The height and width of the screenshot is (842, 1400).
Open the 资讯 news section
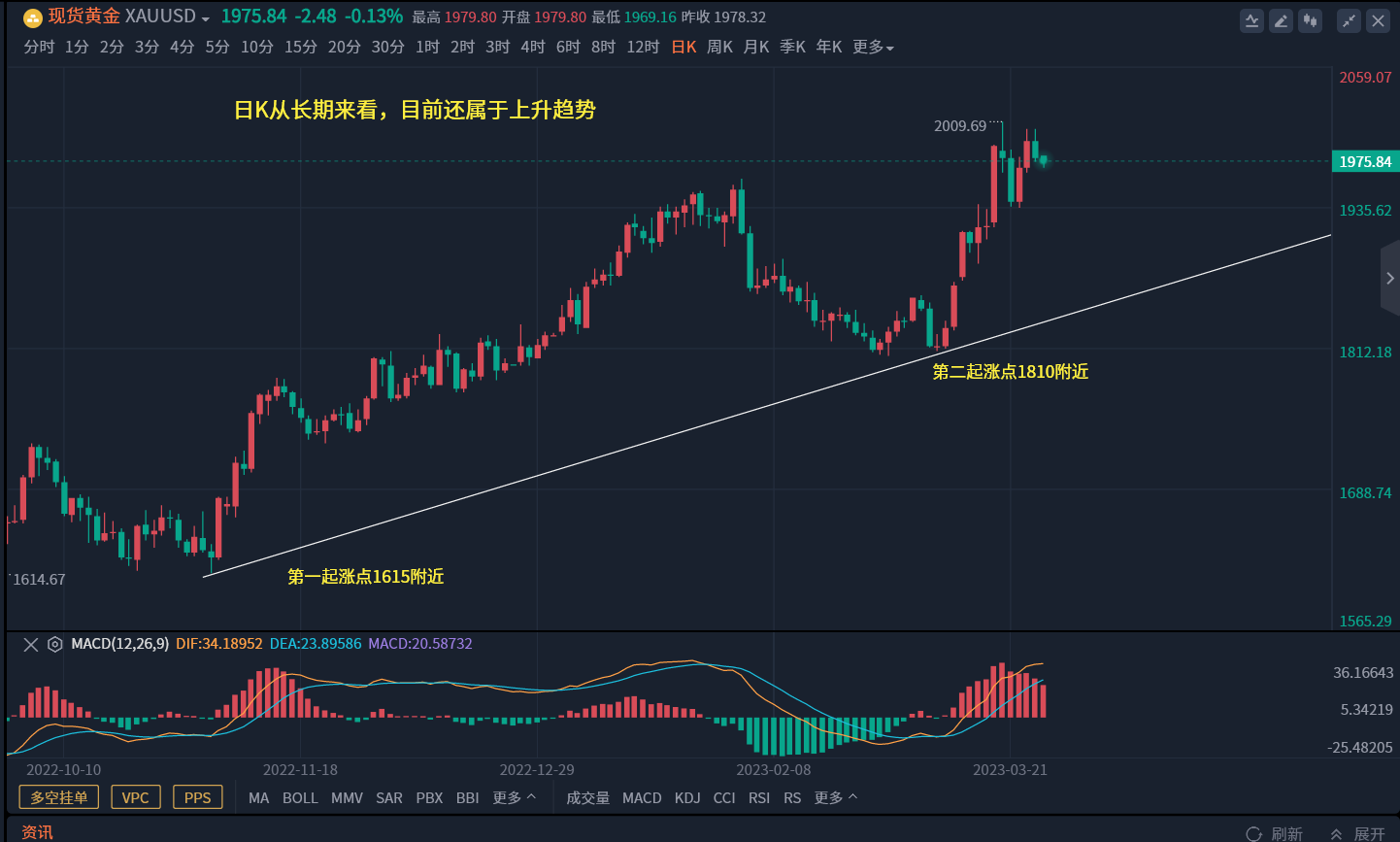(38, 832)
